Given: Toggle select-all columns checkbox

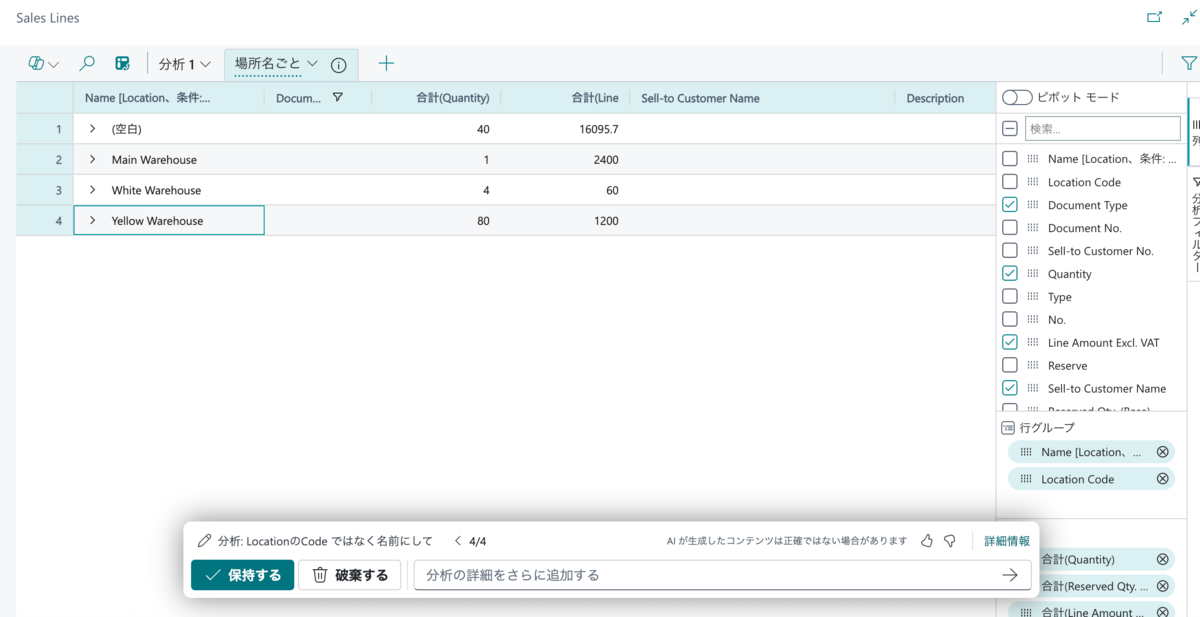Looking at the screenshot, I should [x=1010, y=128].
